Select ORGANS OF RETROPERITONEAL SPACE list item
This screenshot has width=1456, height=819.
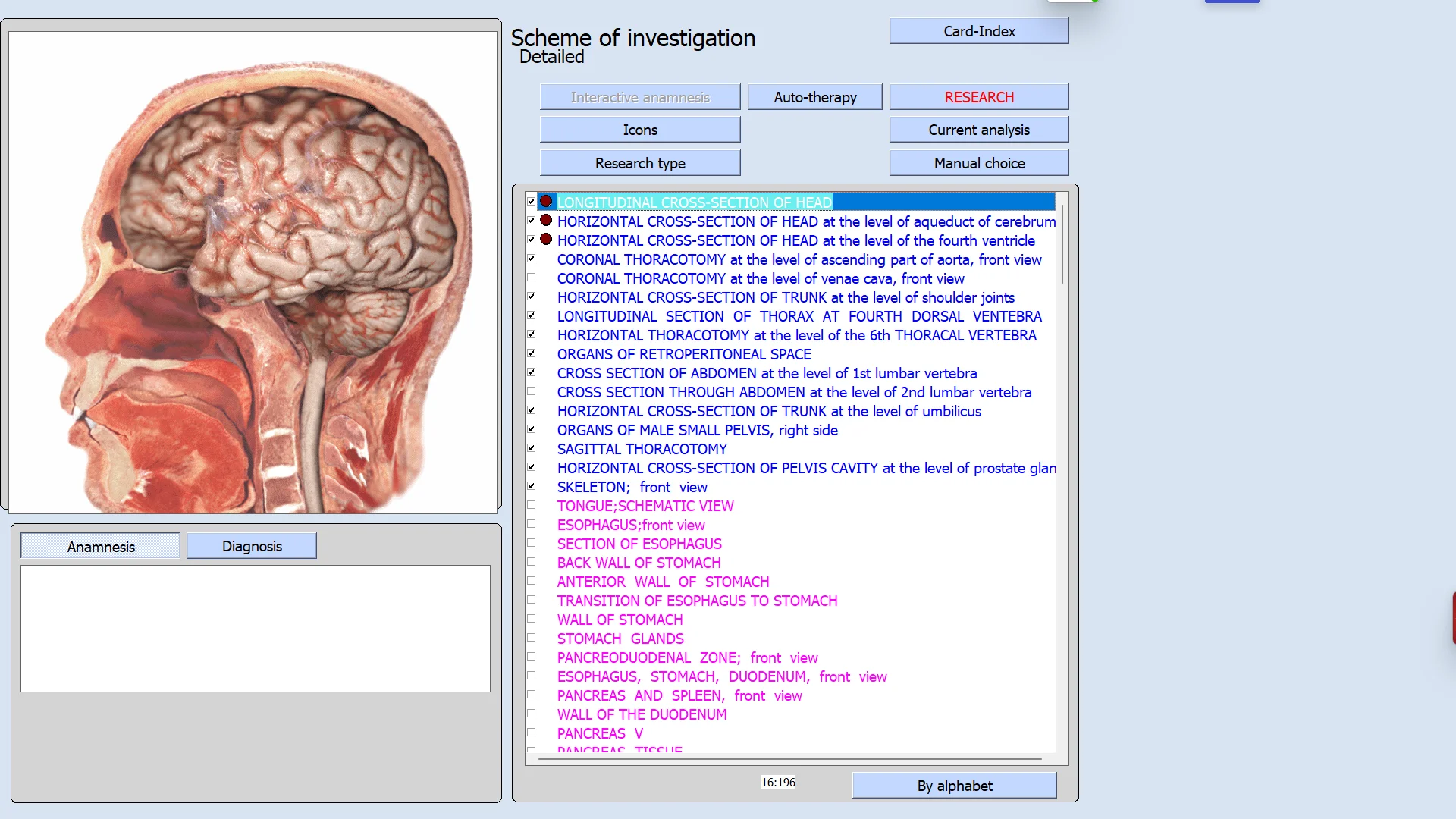(683, 354)
